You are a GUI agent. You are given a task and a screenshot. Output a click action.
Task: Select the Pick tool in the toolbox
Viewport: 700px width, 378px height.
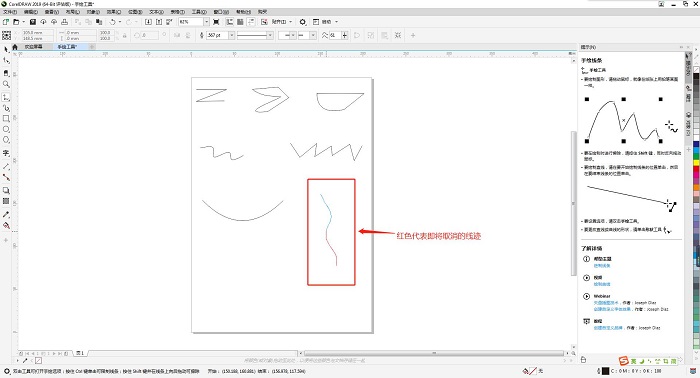[x=6, y=49]
